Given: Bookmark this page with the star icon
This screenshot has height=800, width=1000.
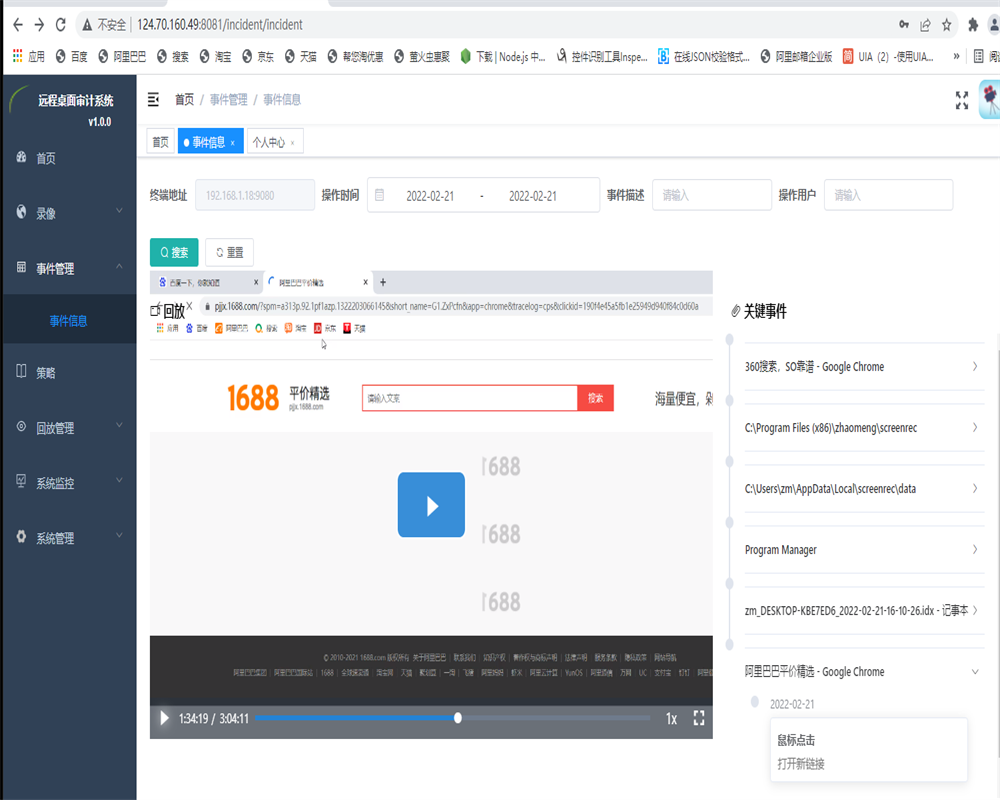Looking at the screenshot, I should click(x=946, y=24).
